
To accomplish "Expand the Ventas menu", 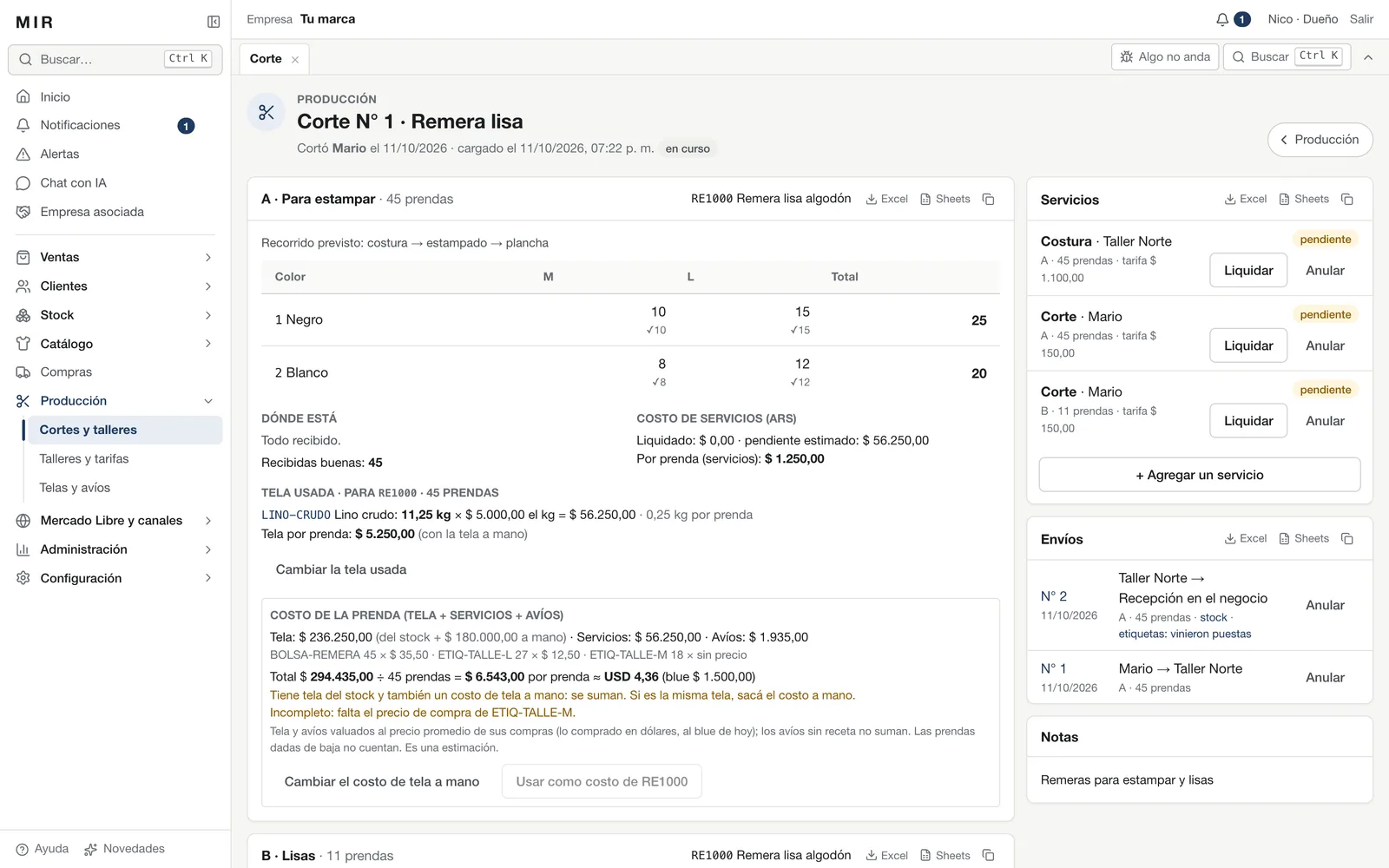I will coord(115,257).
